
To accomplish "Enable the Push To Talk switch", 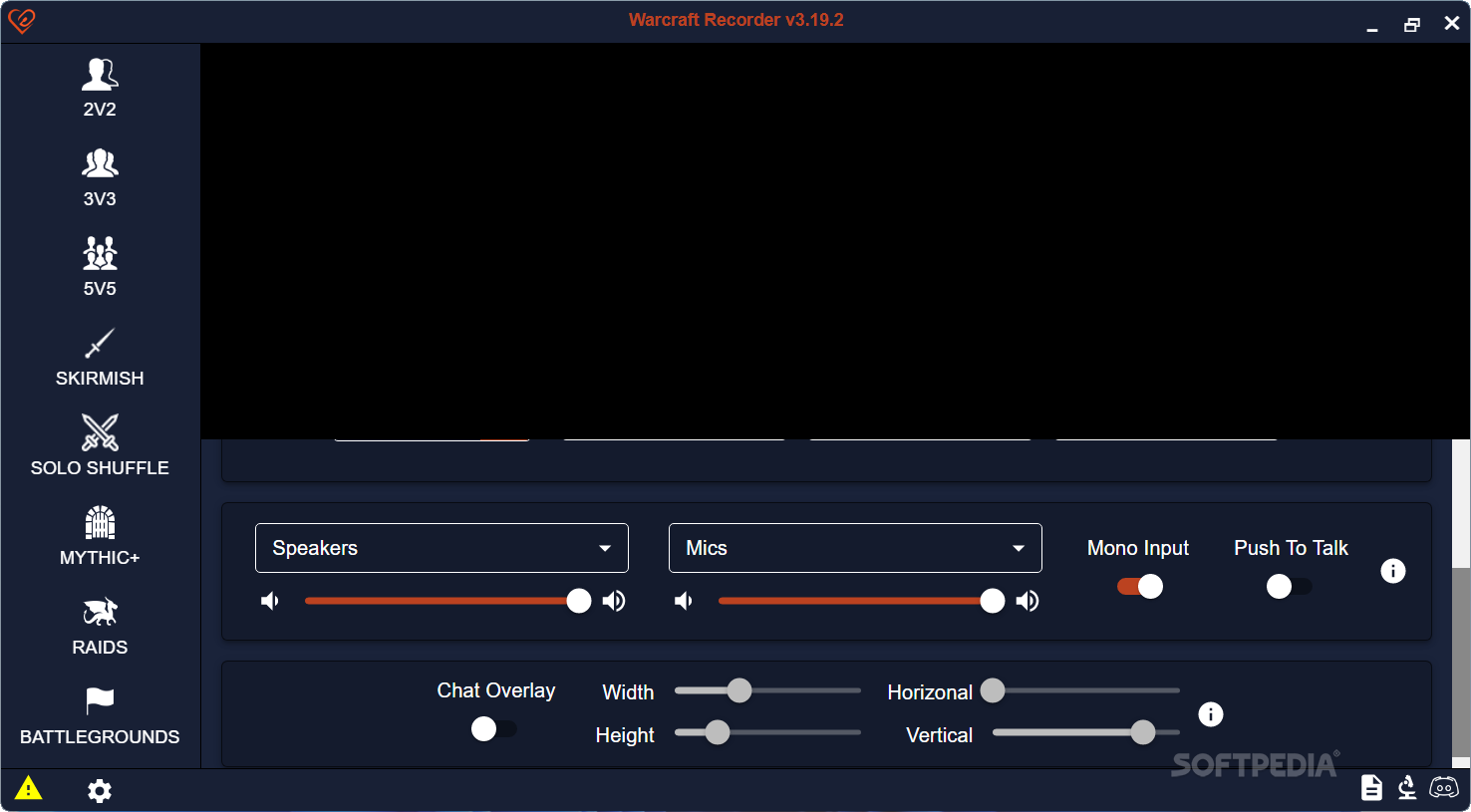I will pyautogui.click(x=1289, y=587).
